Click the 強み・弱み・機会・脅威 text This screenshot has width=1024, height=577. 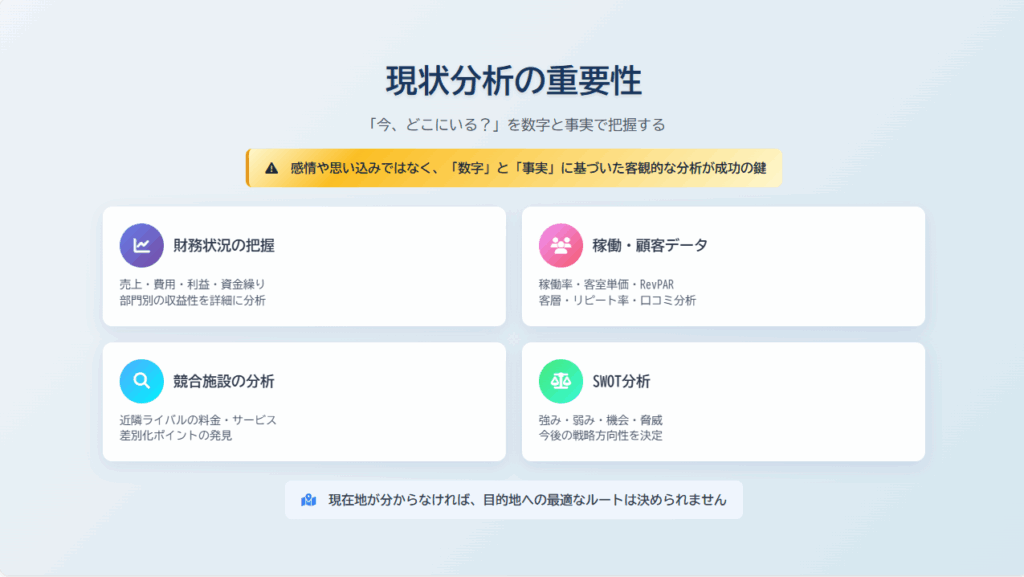click(x=600, y=420)
